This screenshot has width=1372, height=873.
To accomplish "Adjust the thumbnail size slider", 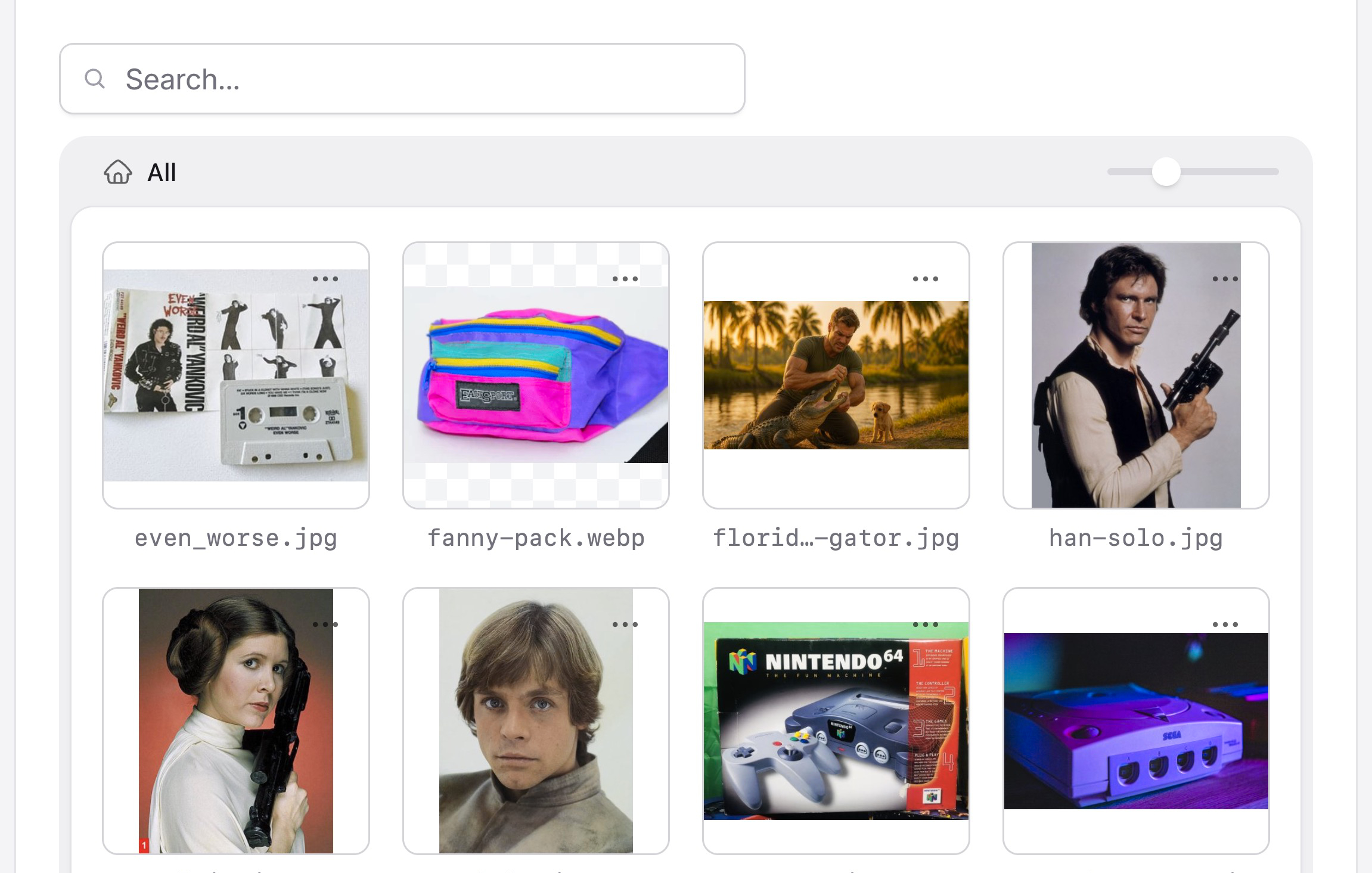I will click(1166, 172).
